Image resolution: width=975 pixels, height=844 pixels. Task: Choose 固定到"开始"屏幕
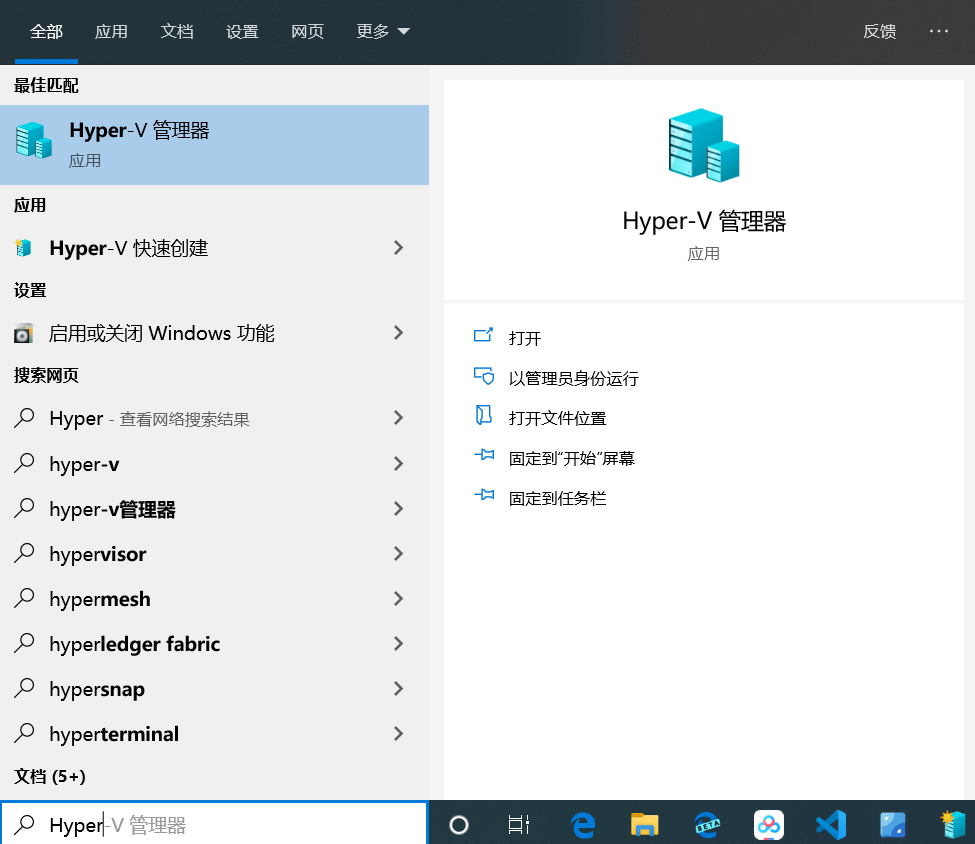[x=571, y=458]
